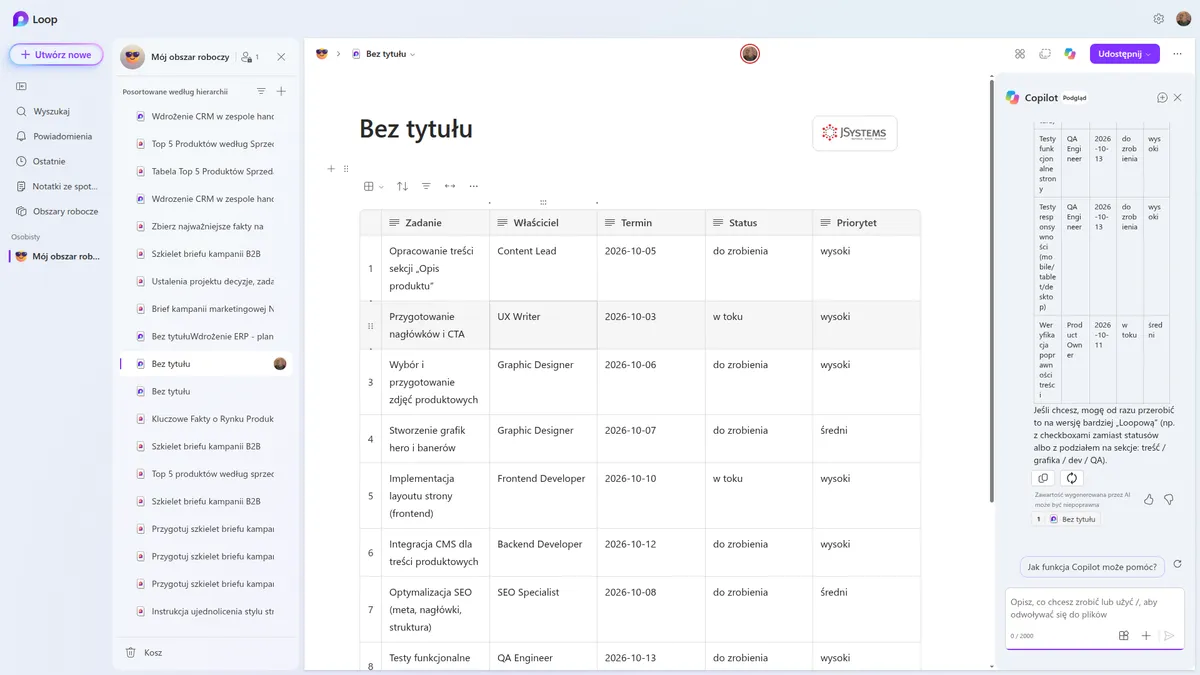
Task: Click the filter icon in the table toolbar
Action: point(426,186)
